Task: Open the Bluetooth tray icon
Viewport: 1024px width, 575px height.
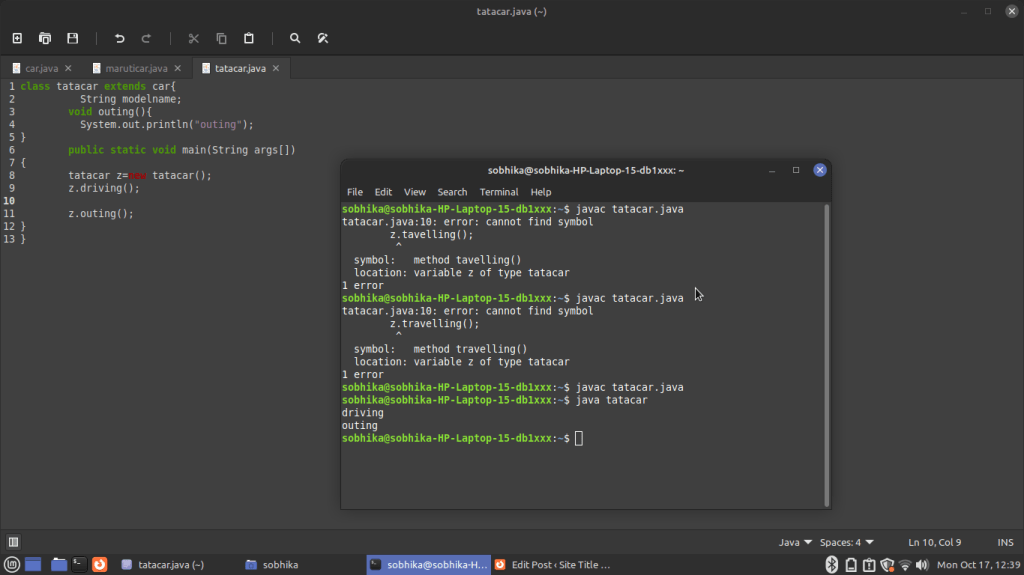Action: 831,565
